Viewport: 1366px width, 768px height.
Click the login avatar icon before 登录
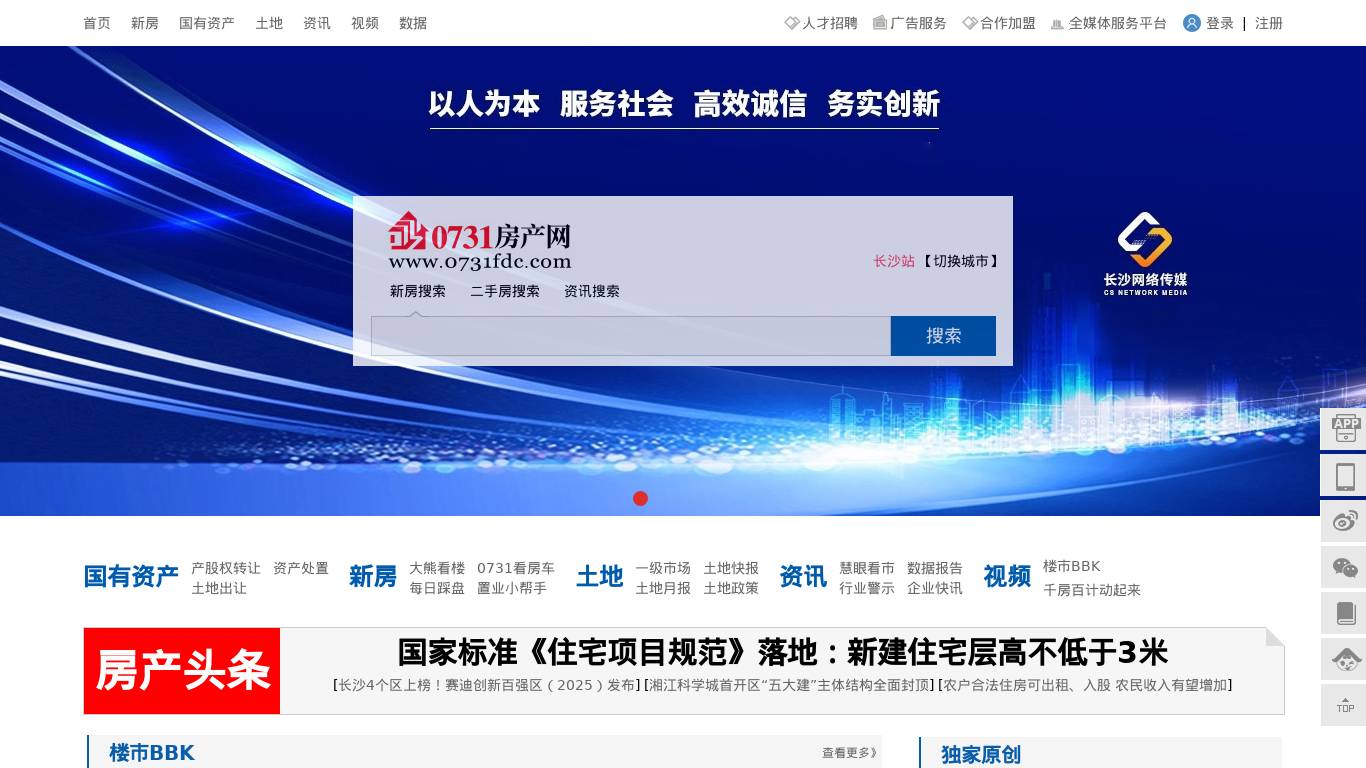[1191, 23]
